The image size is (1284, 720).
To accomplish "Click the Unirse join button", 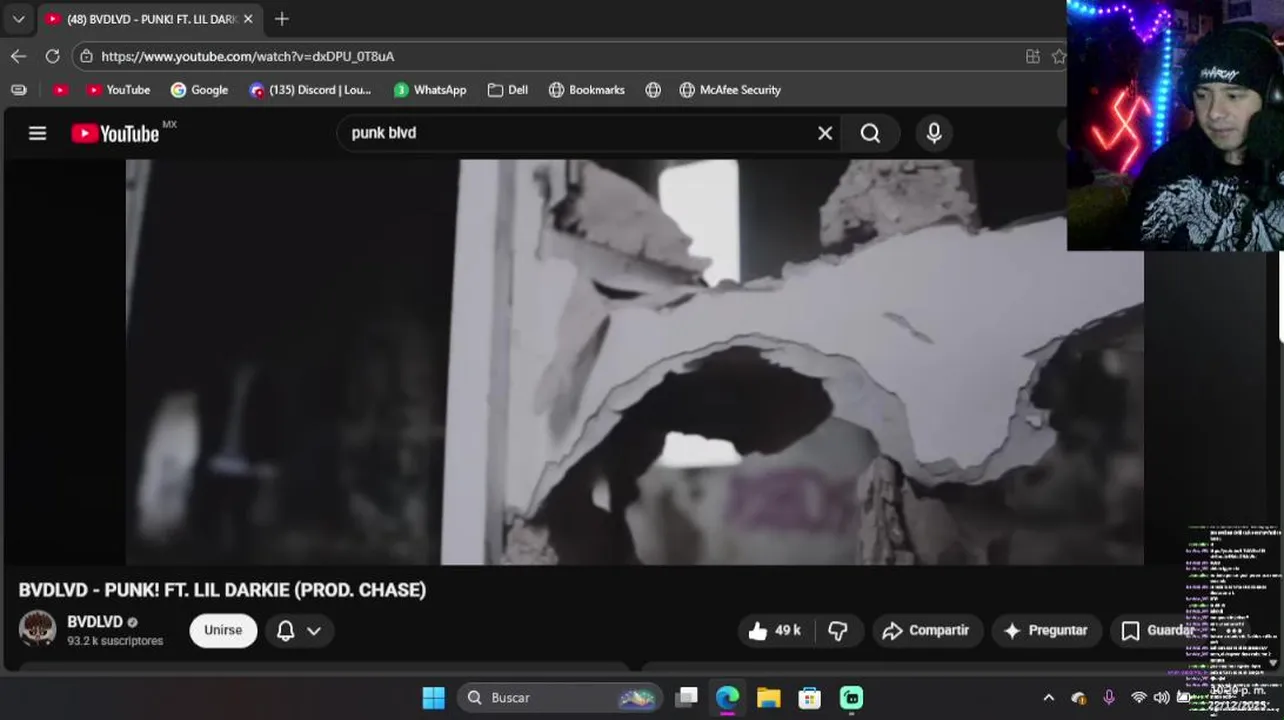I will pyautogui.click(x=223, y=631).
